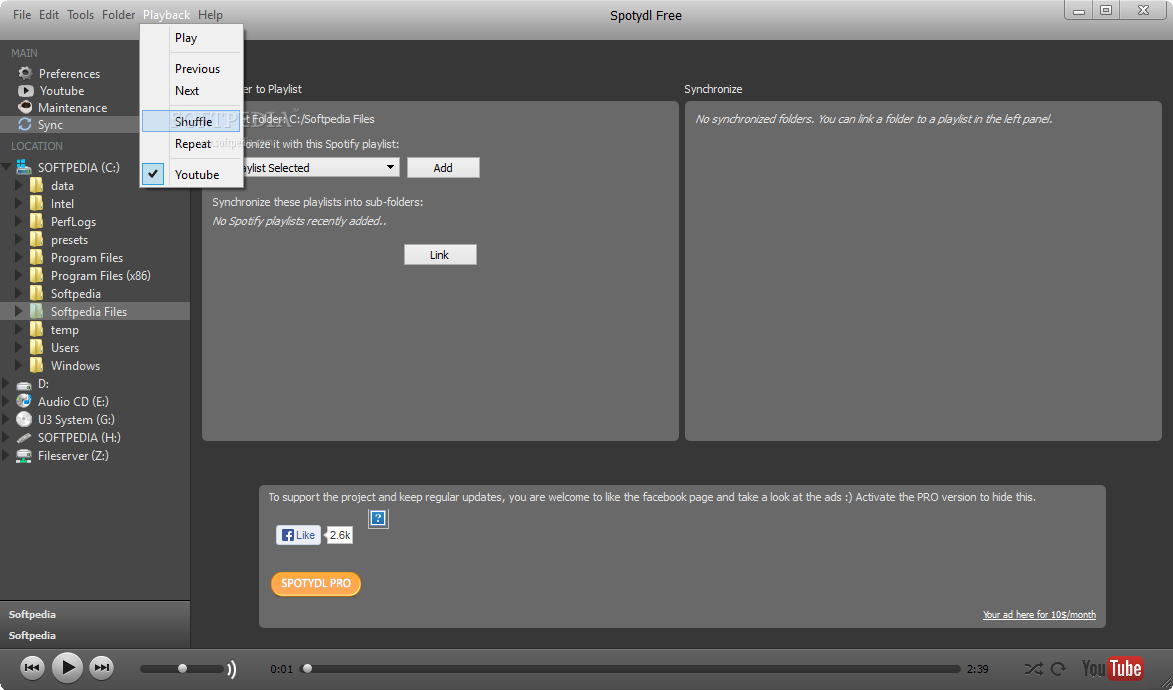This screenshot has height=690, width=1173.
Task: Select the Users folder tree row
Action: 95,347
